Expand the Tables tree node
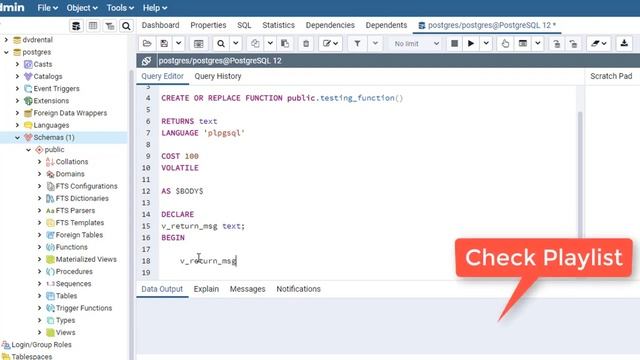Image resolution: width=640 pixels, height=360 pixels. [40, 296]
